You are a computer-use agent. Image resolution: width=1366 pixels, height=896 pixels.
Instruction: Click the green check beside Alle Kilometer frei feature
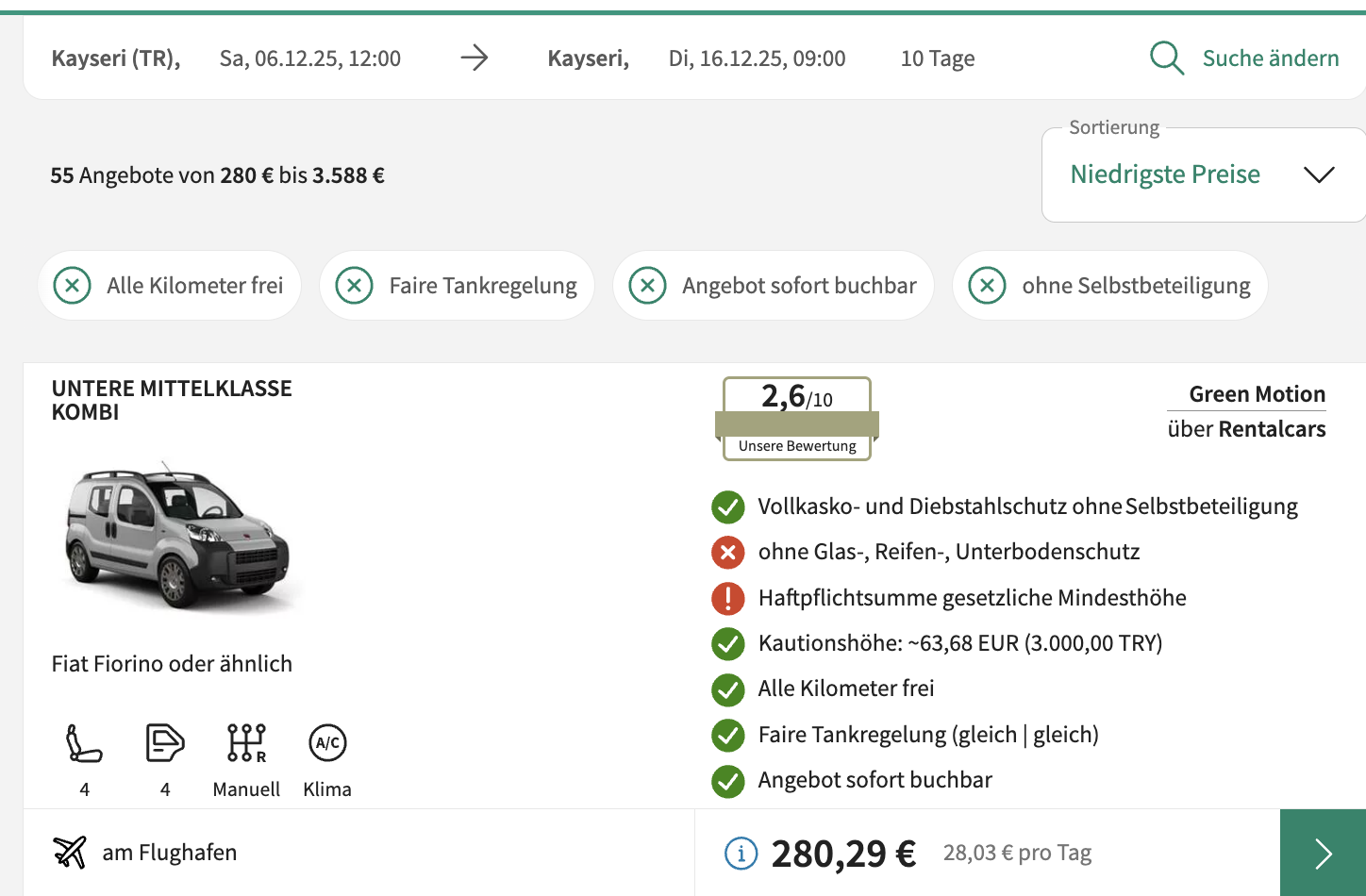pyautogui.click(x=728, y=689)
